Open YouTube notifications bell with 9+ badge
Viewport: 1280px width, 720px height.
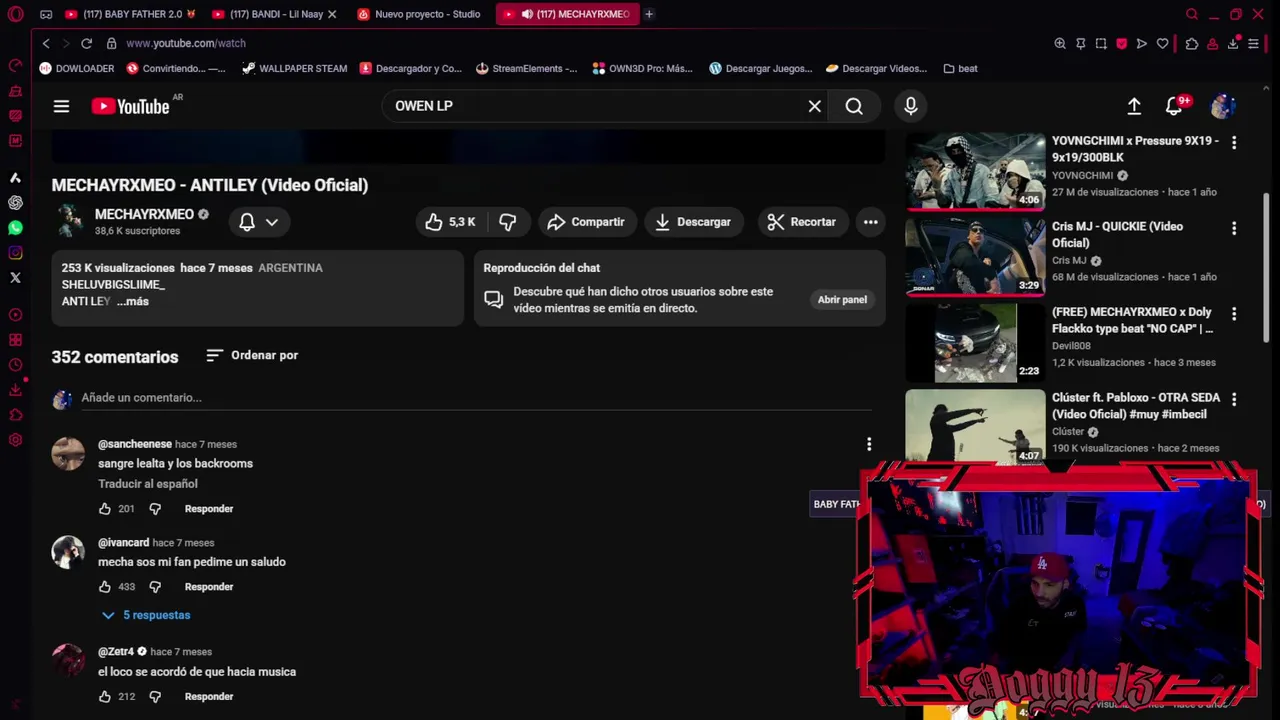1175,106
